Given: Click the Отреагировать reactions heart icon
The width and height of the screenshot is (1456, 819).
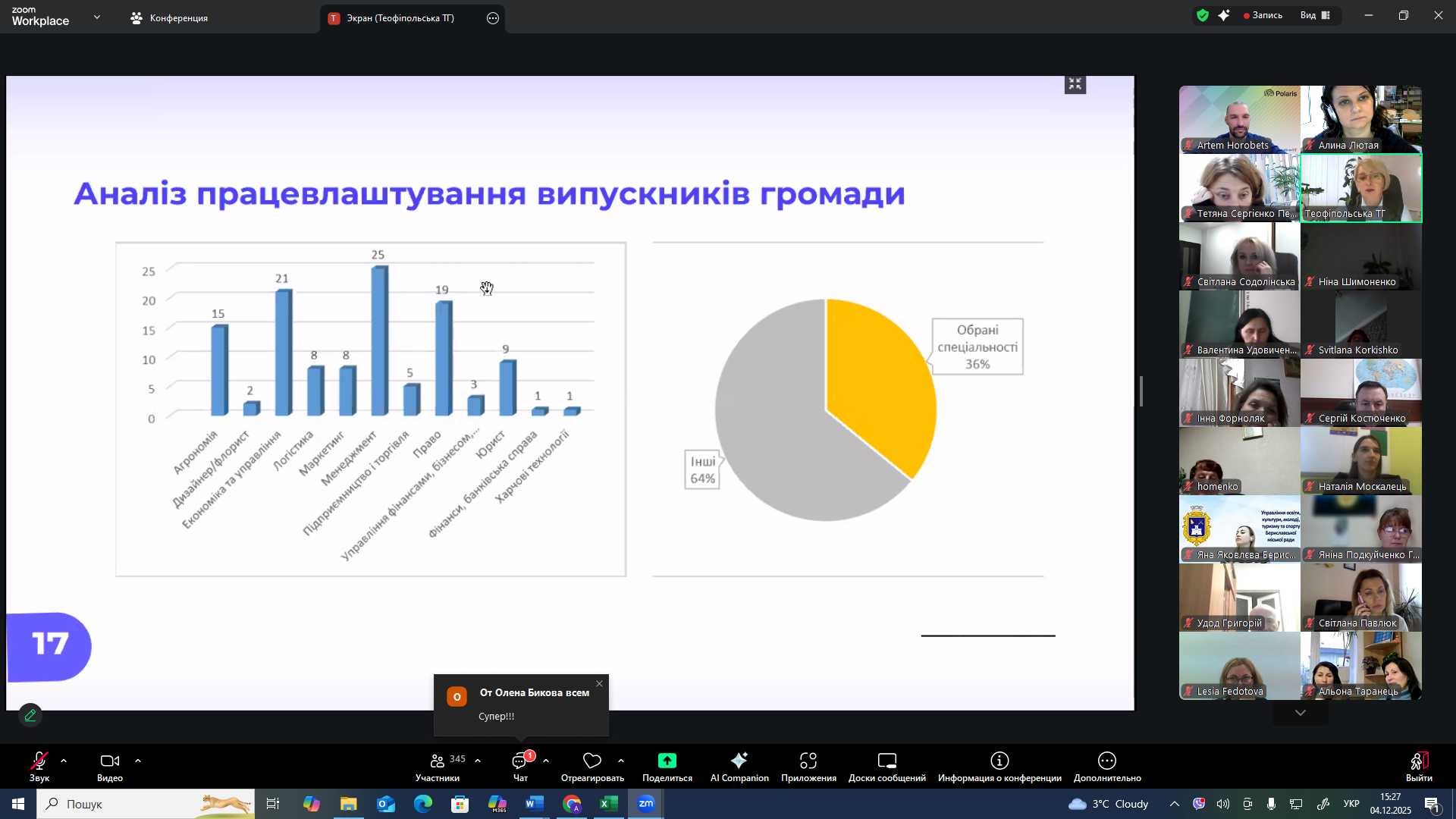Looking at the screenshot, I should pyautogui.click(x=592, y=761).
